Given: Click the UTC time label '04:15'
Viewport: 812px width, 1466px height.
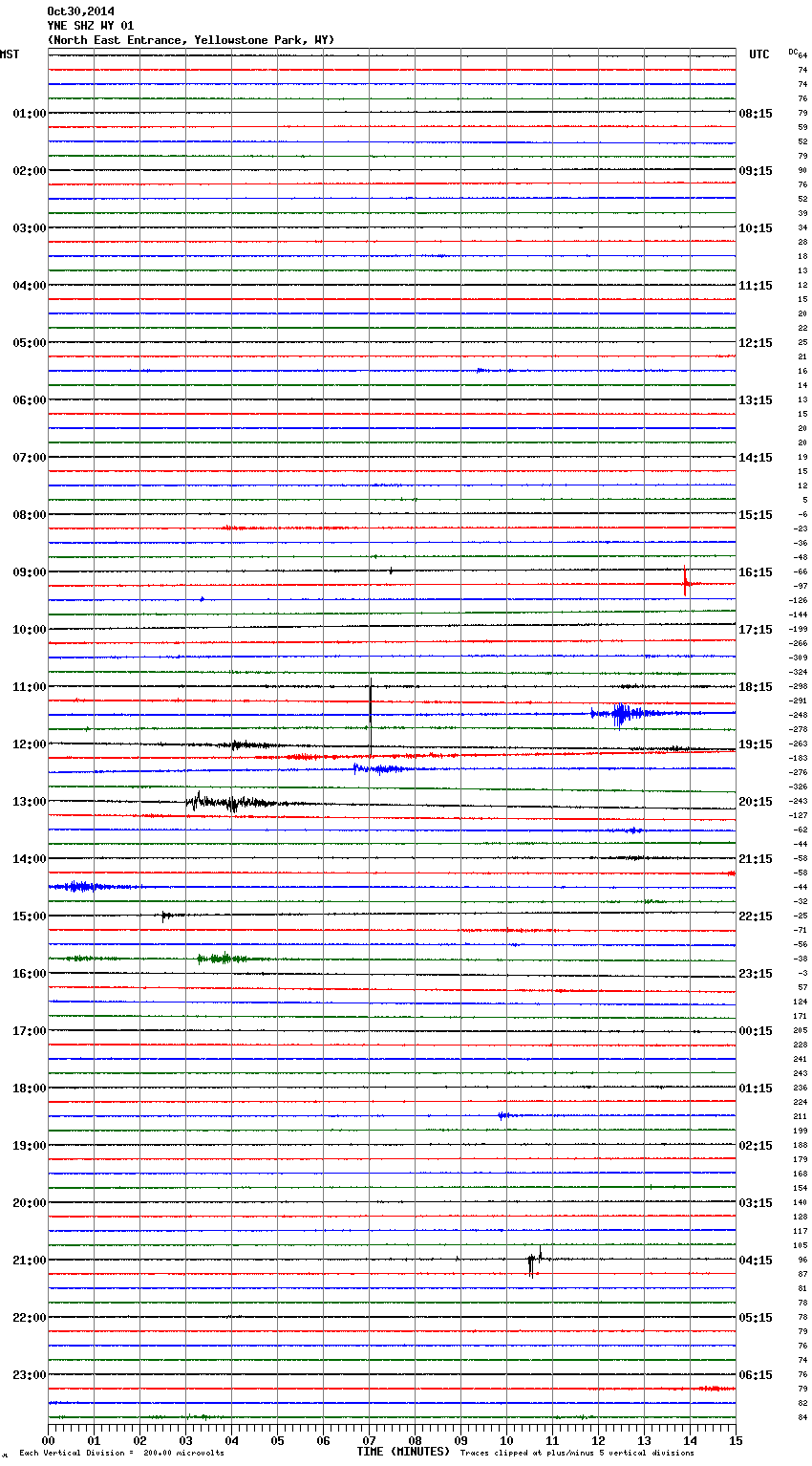Looking at the screenshot, I should (x=756, y=1261).
